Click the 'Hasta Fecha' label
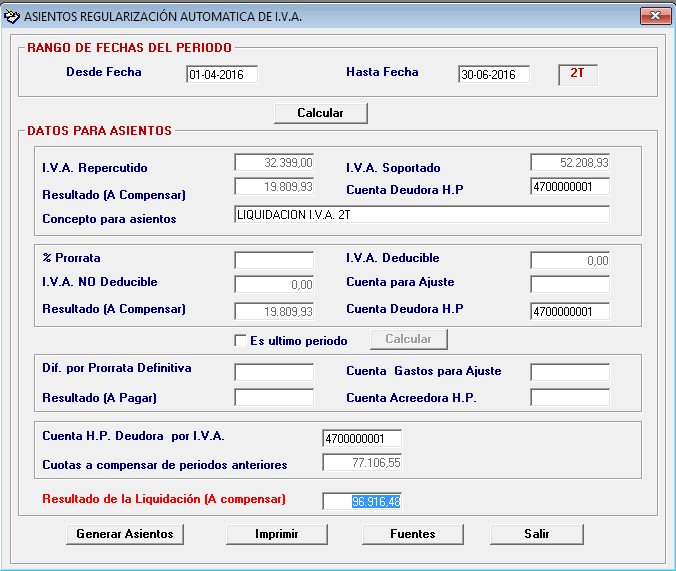The image size is (676, 571). (382, 72)
